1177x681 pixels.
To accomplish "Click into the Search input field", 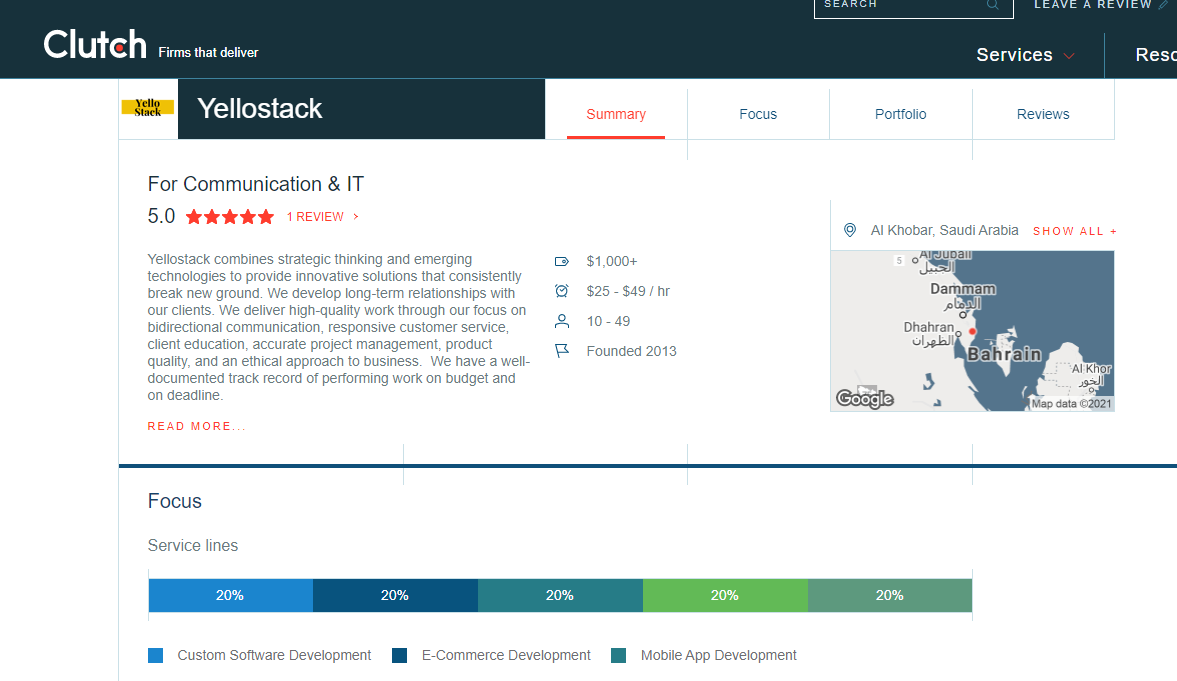I will pos(914,6).
